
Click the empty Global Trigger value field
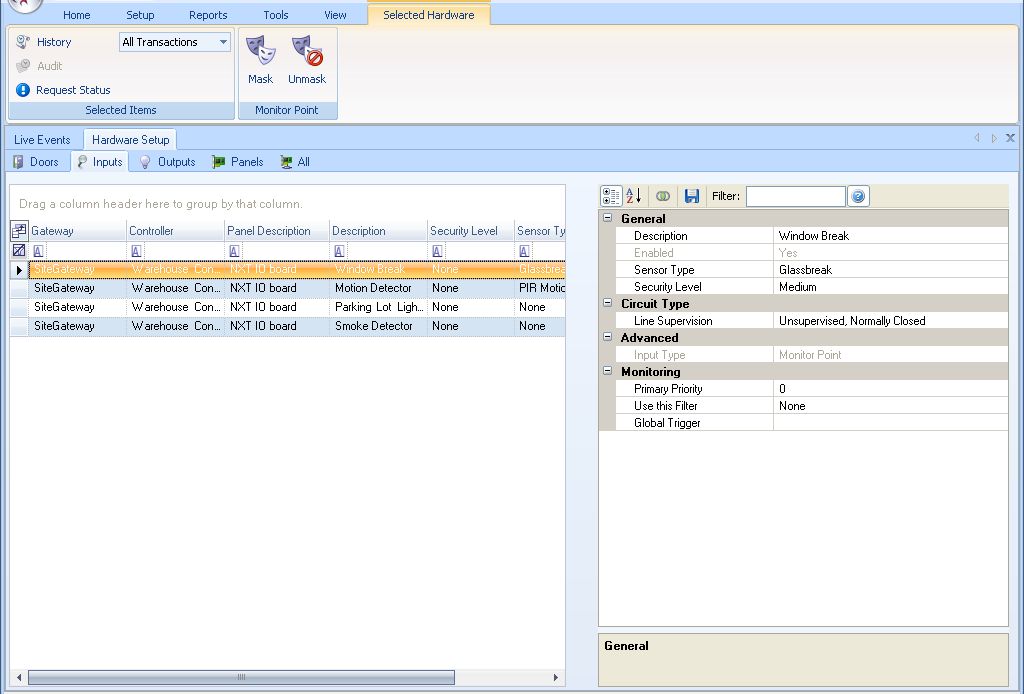(891, 422)
